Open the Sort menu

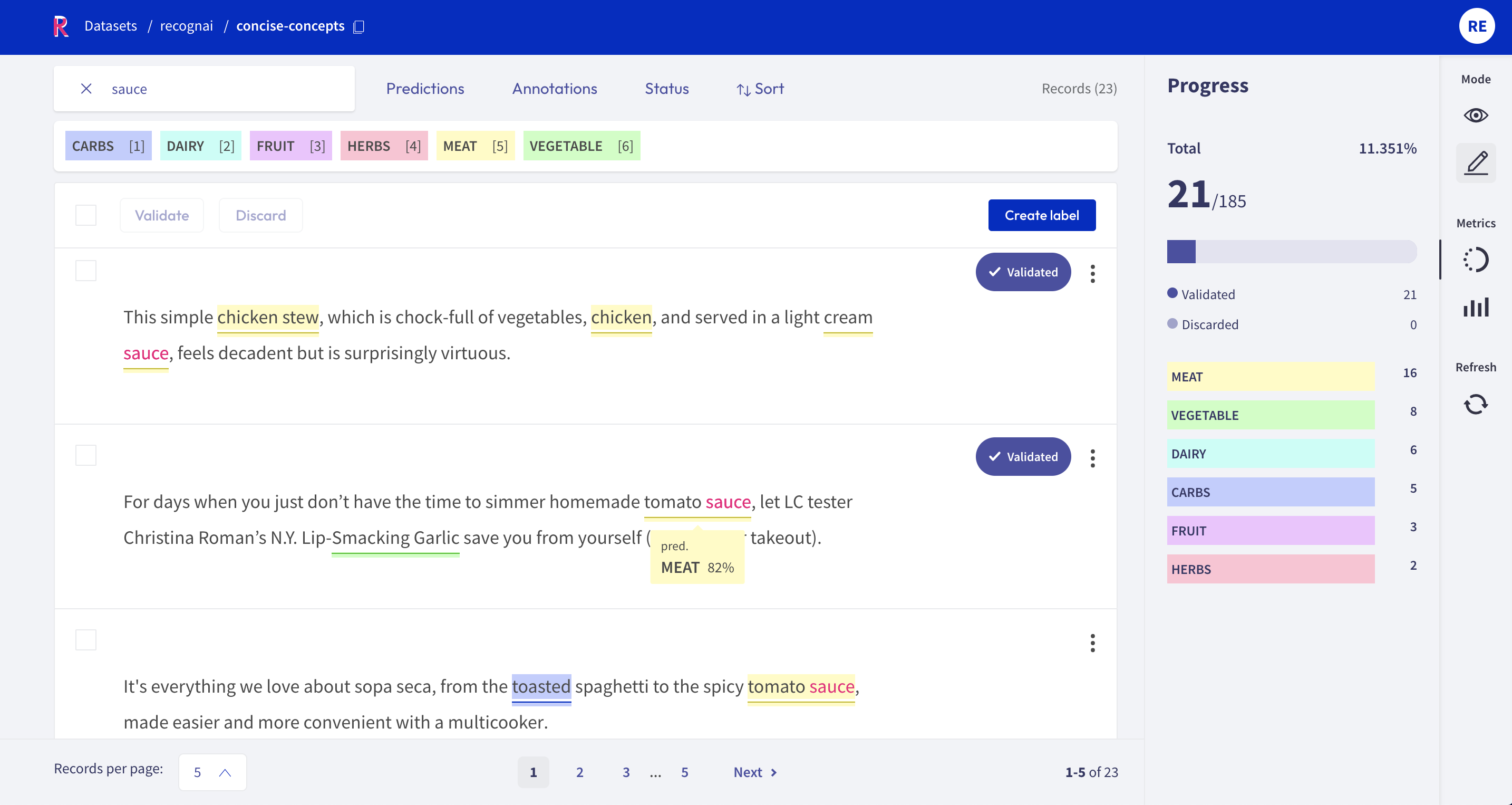coord(760,89)
